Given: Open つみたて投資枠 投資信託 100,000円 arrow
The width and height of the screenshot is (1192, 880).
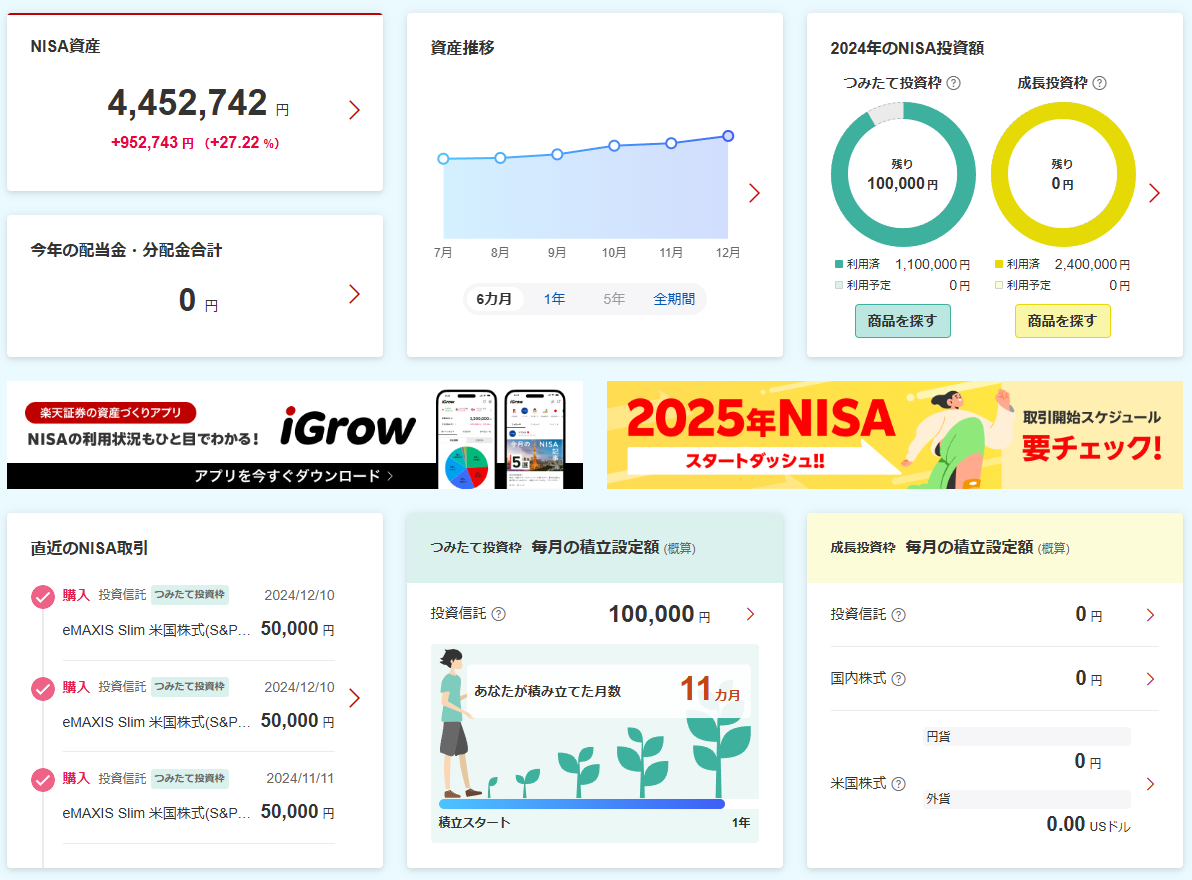Looking at the screenshot, I should click(x=750, y=614).
